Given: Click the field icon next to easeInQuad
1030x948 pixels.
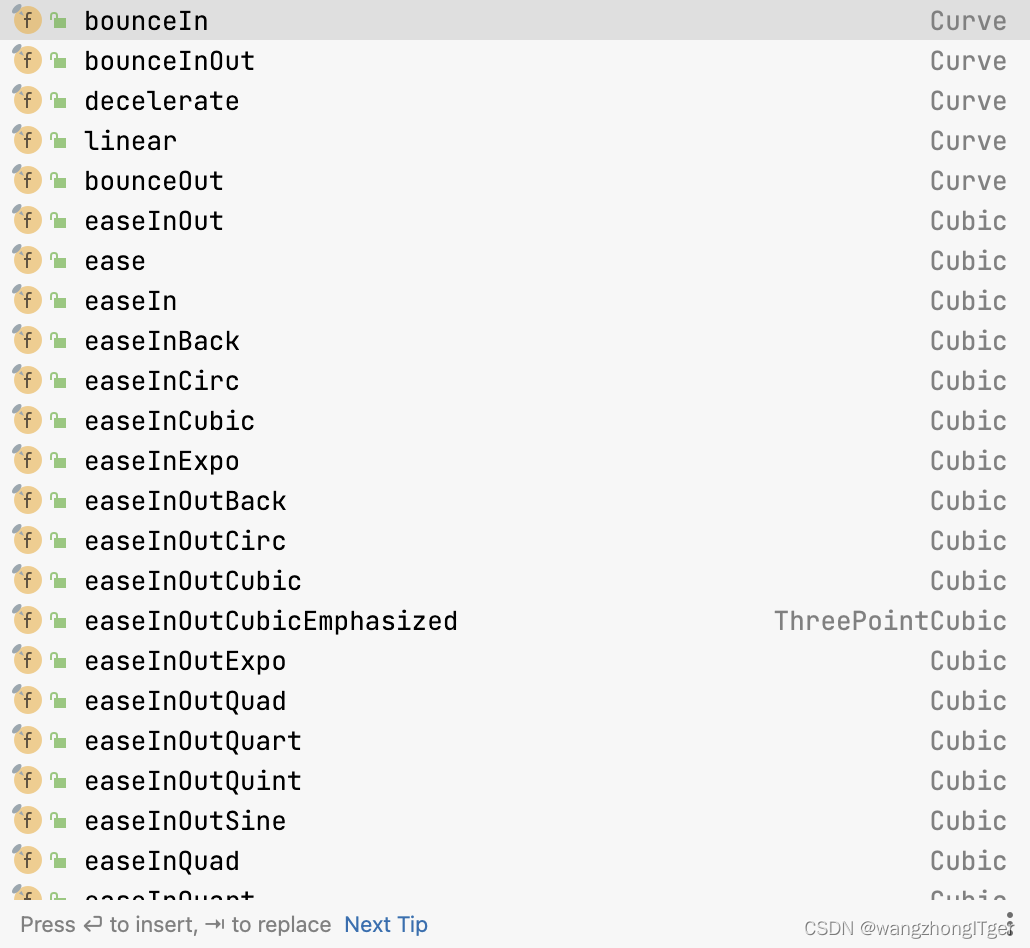Looking at the screenshot, I should click(27, 859).
